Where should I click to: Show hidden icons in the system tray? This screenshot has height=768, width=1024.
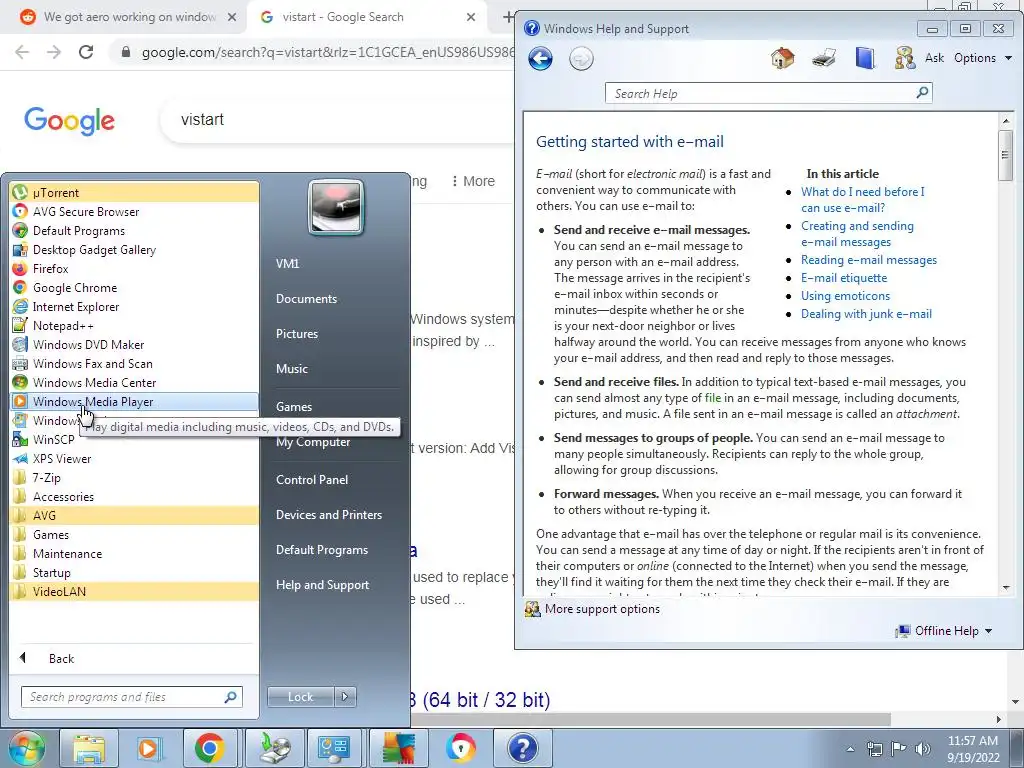click(850, 749)
